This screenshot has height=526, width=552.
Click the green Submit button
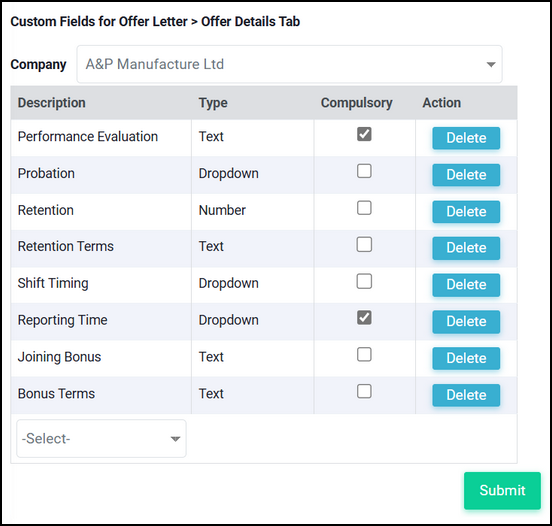pos(502,490)
